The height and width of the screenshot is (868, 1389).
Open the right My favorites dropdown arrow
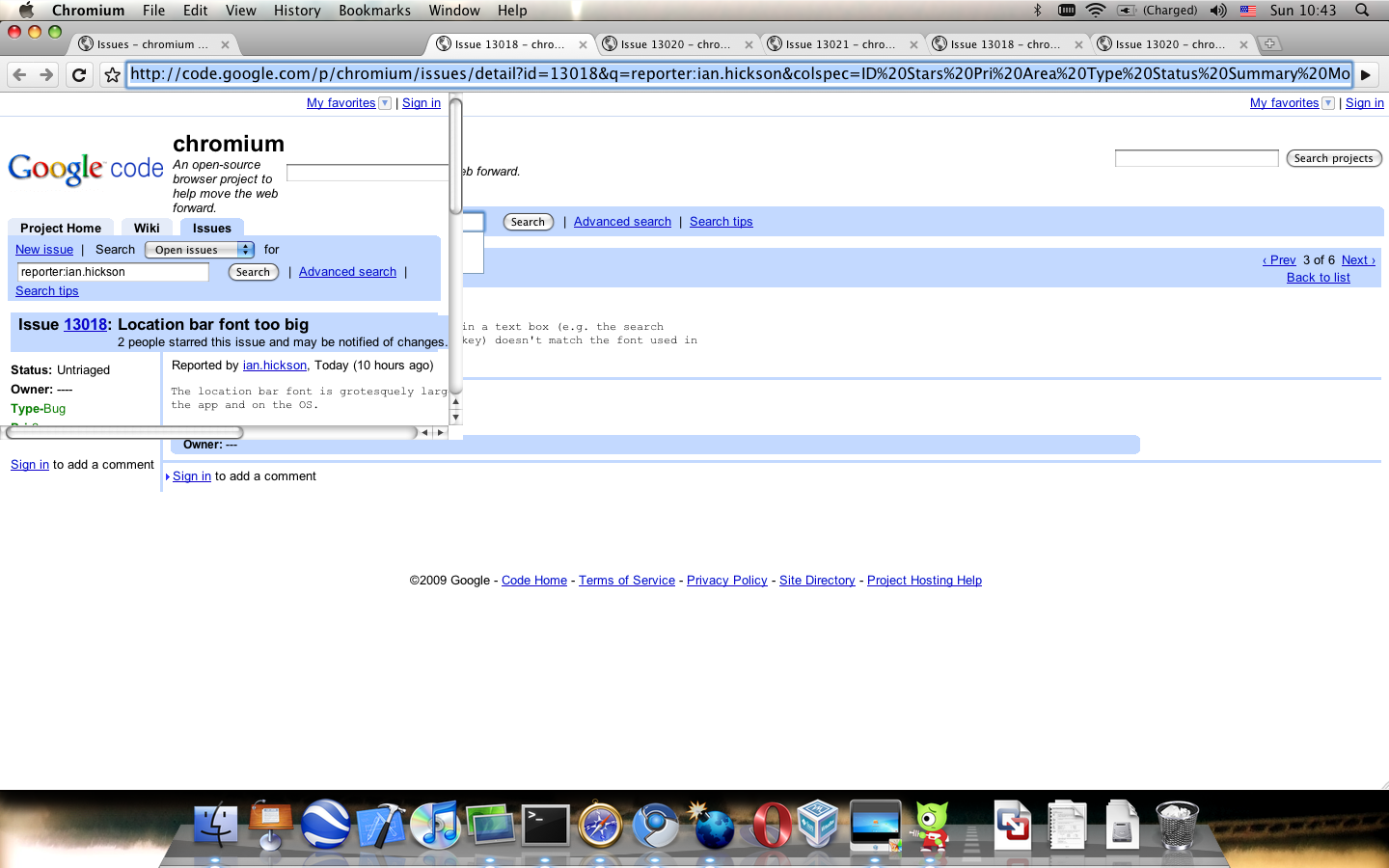[1328, 103]
